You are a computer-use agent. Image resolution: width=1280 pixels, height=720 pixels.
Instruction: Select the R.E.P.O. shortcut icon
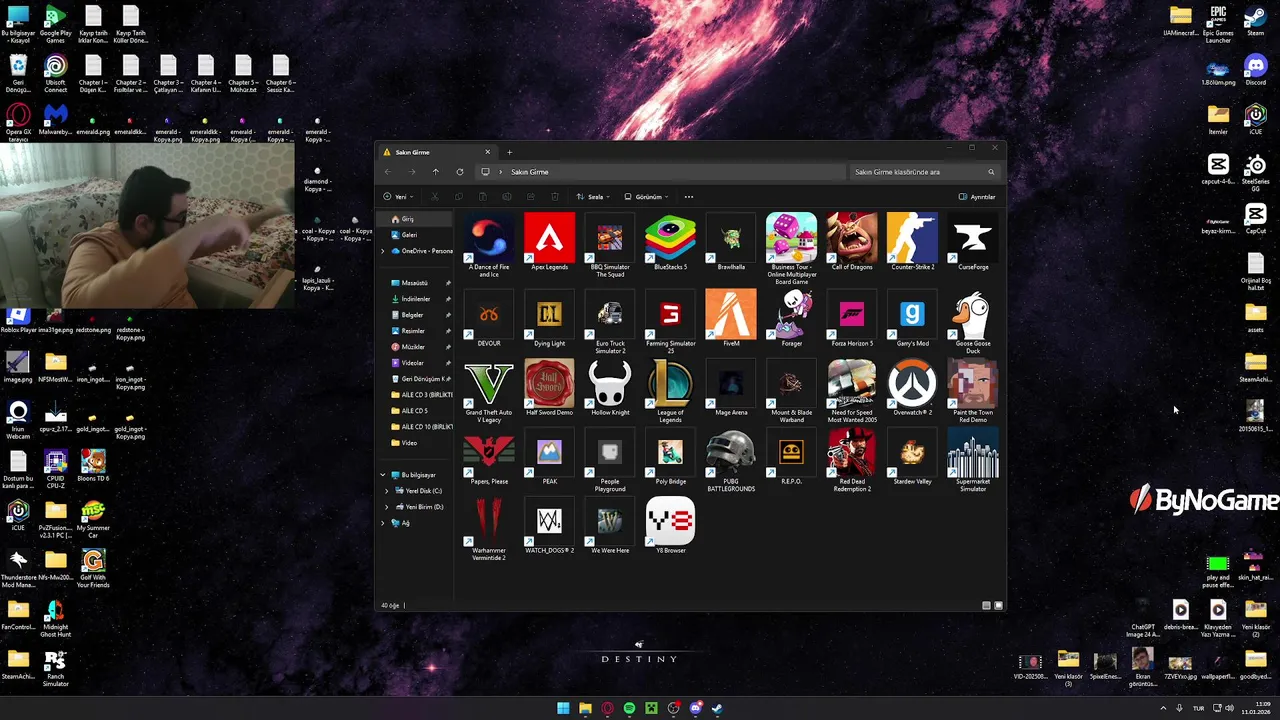[x=791, y=453]
